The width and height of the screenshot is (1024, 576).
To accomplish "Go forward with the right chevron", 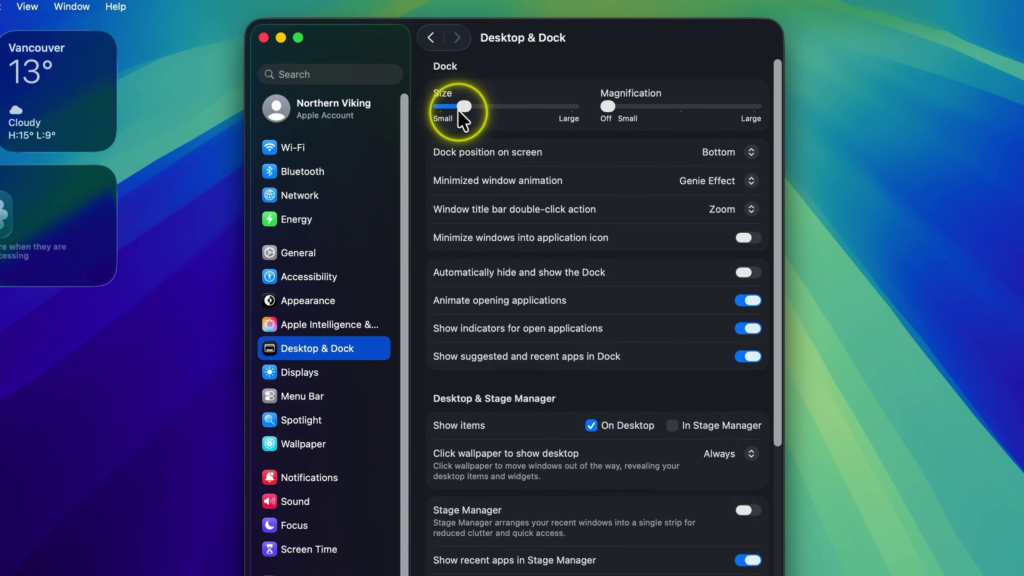I will tap(457, 38).
